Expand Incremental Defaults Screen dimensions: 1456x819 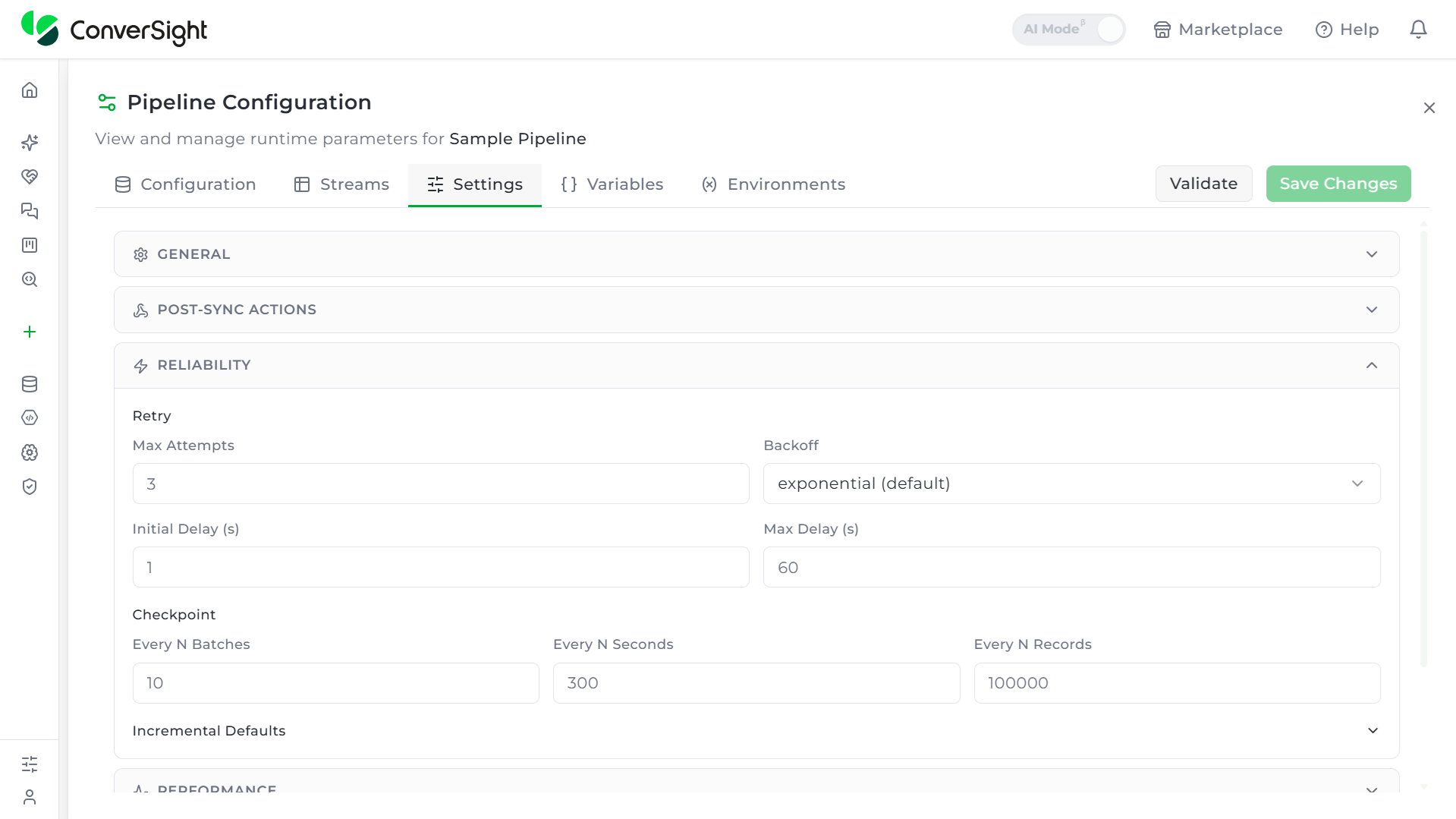click(x=756, y=731)
